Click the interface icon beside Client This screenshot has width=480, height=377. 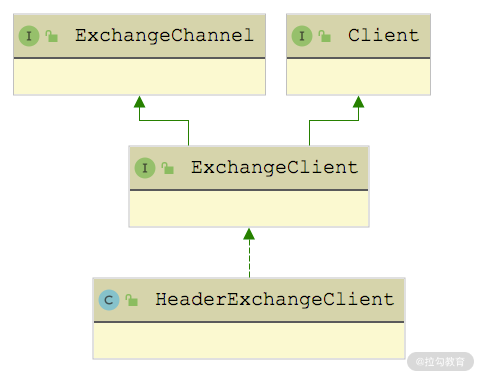[x=302, y=36]
